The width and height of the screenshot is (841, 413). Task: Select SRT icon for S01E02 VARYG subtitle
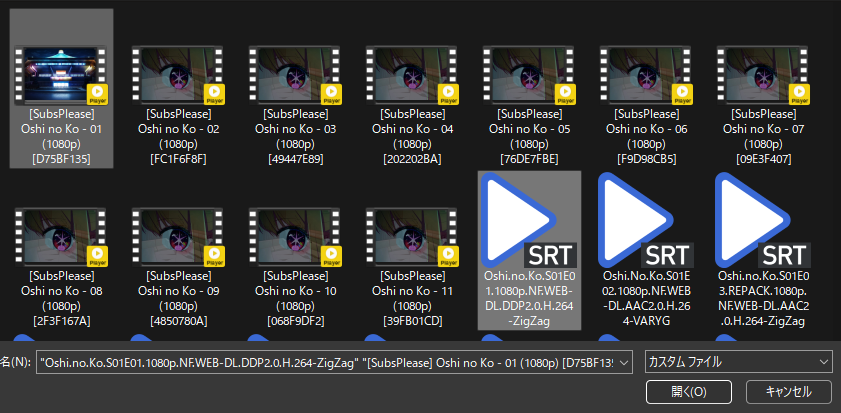tap(646, 220)
